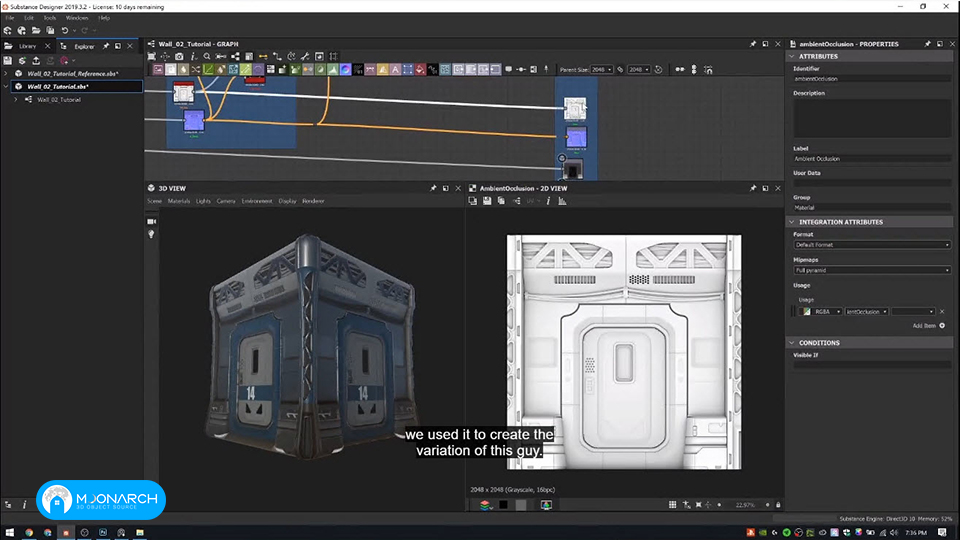
Task: Click the 3D view light bulb icon
Action: tap(151, 234)
